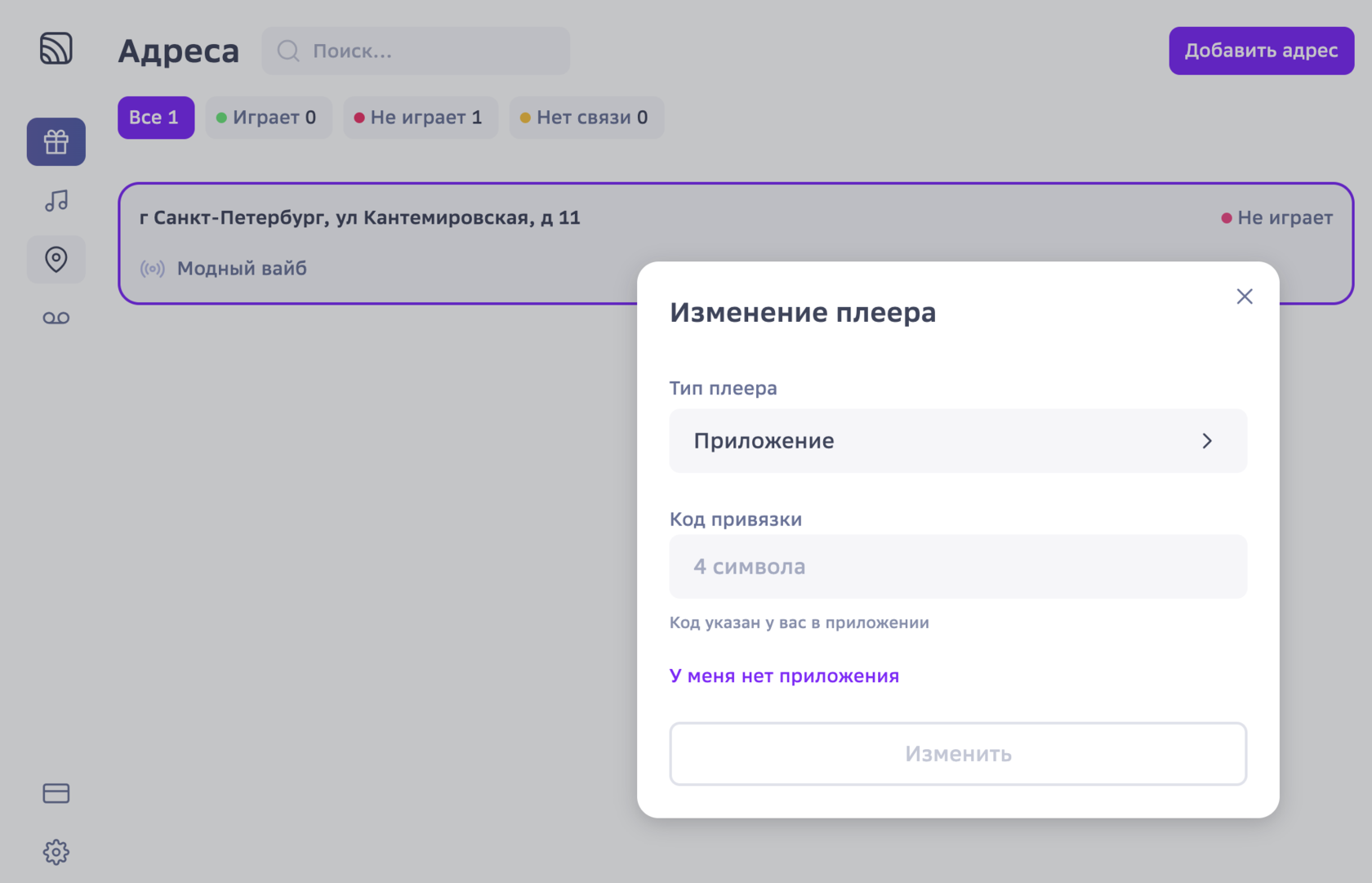
Task: Select the Нет связи 0 filter
Action: coord(586,118)
